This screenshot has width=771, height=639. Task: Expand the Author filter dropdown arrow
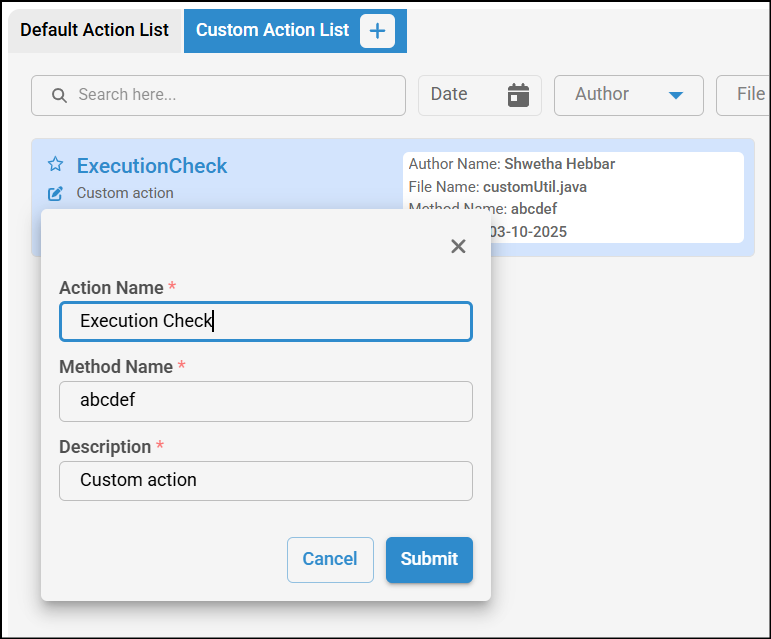[x=675, y=95]
